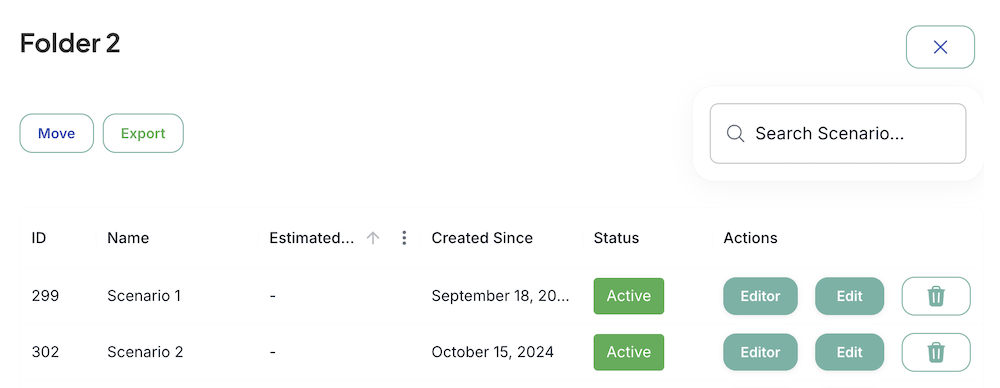Edit Scenario 1

(849, 296)
